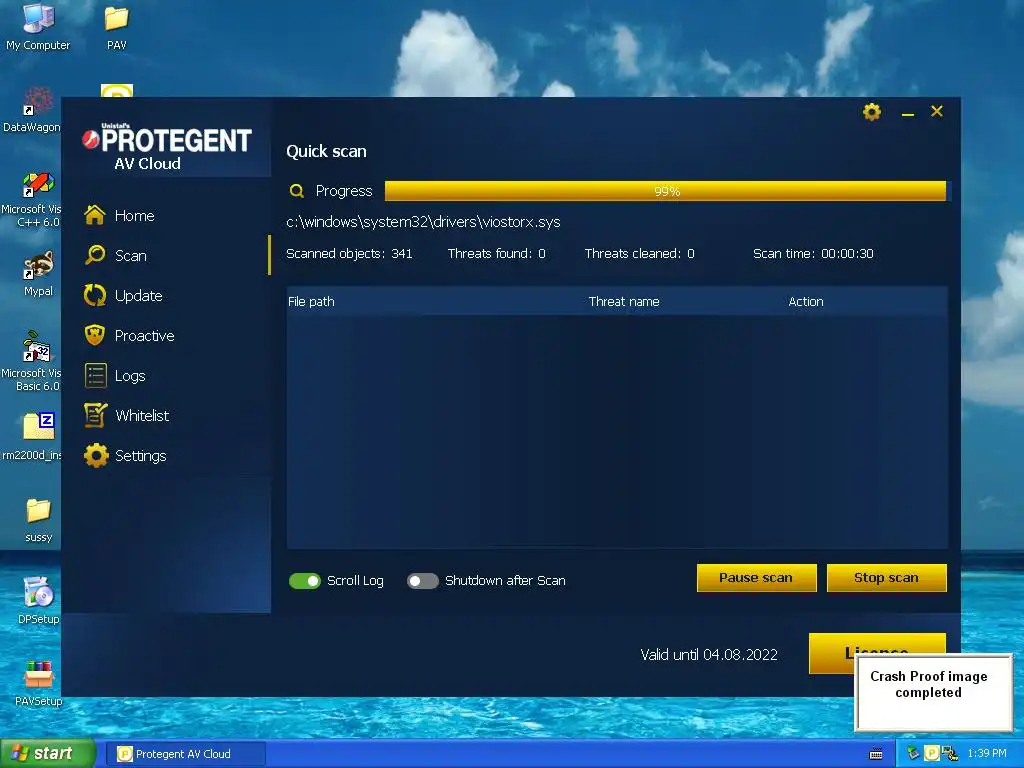Click the magnifier icon beside Progress
The image size is (1024, 768).
click(x=296, y=191)
